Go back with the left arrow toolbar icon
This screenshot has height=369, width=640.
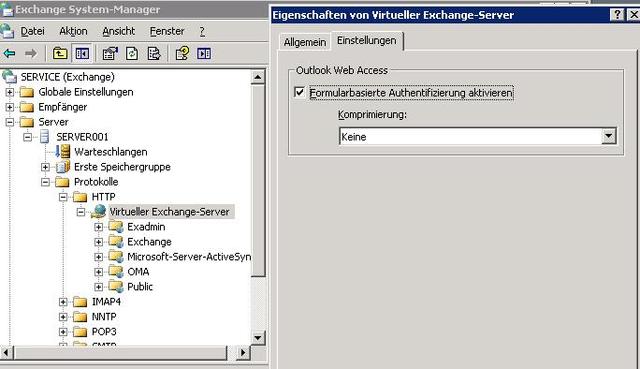9,53
